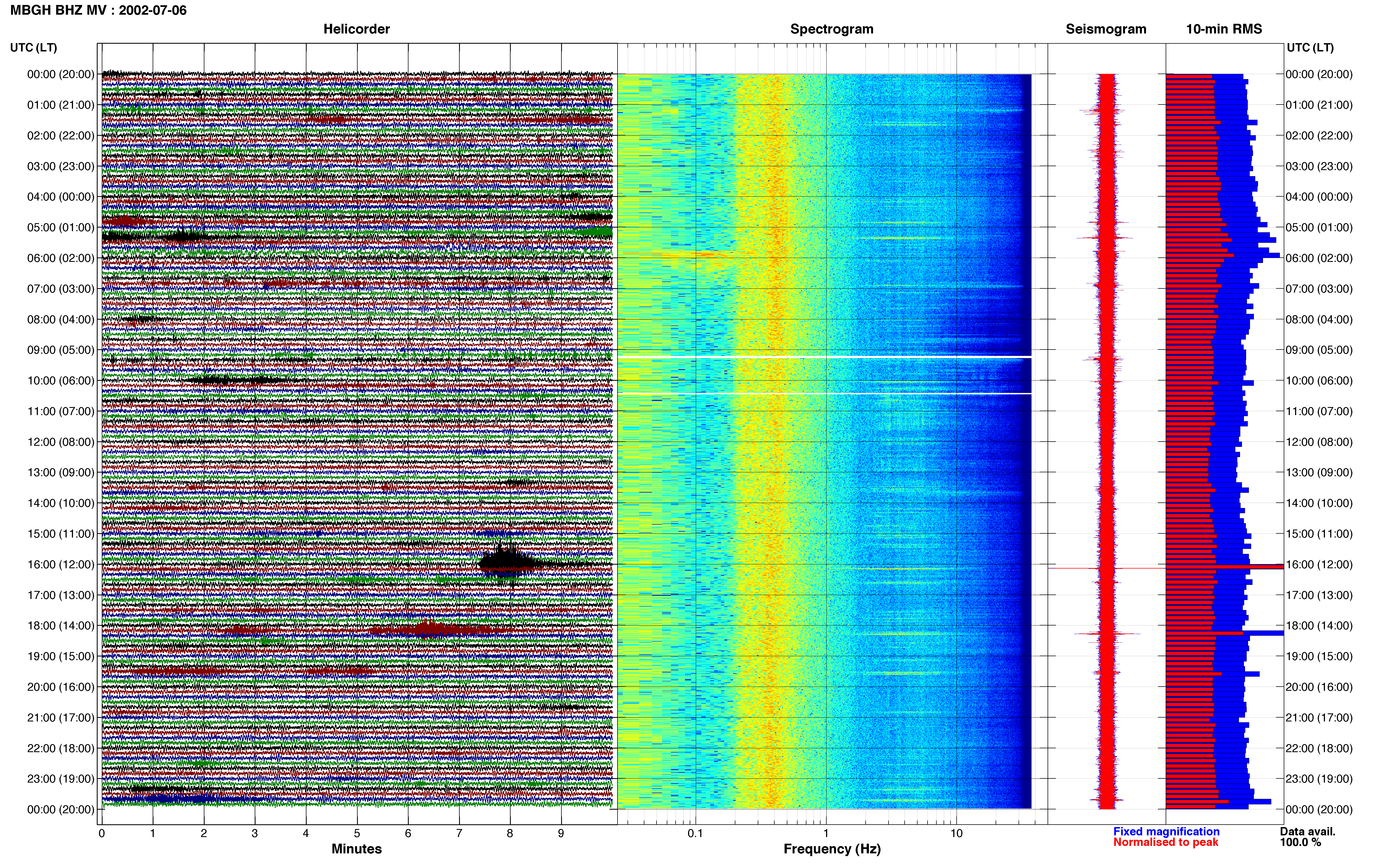Click the Normalised to peak legend text
This screenshot has width=1388, height=868.
[x=1165, y=842]
